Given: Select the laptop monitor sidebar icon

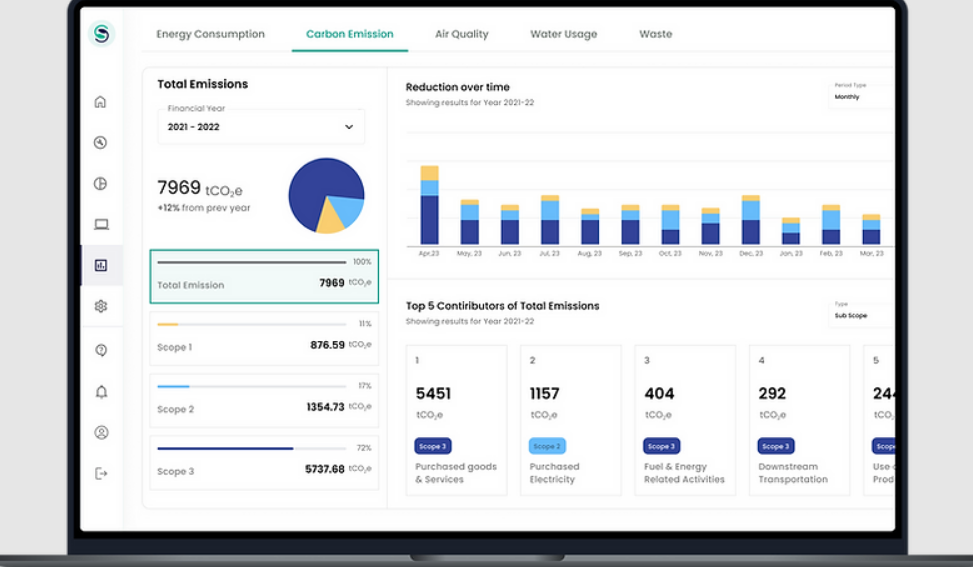Looking at the screenshot, I should (x=101, y=225).
